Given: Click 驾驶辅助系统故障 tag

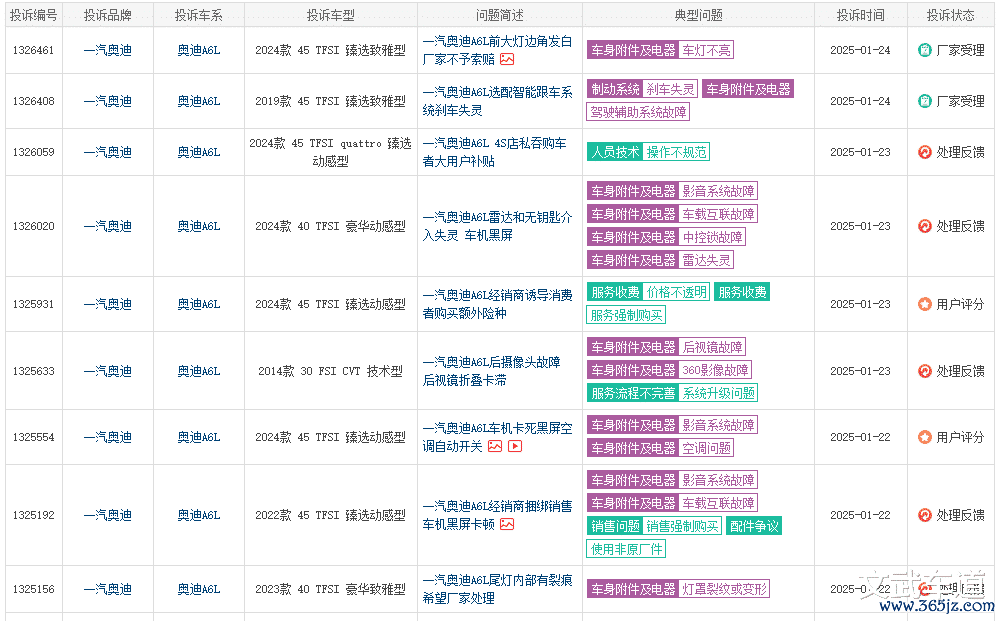Looking at the screenshot, I should [x=638, y=112].
